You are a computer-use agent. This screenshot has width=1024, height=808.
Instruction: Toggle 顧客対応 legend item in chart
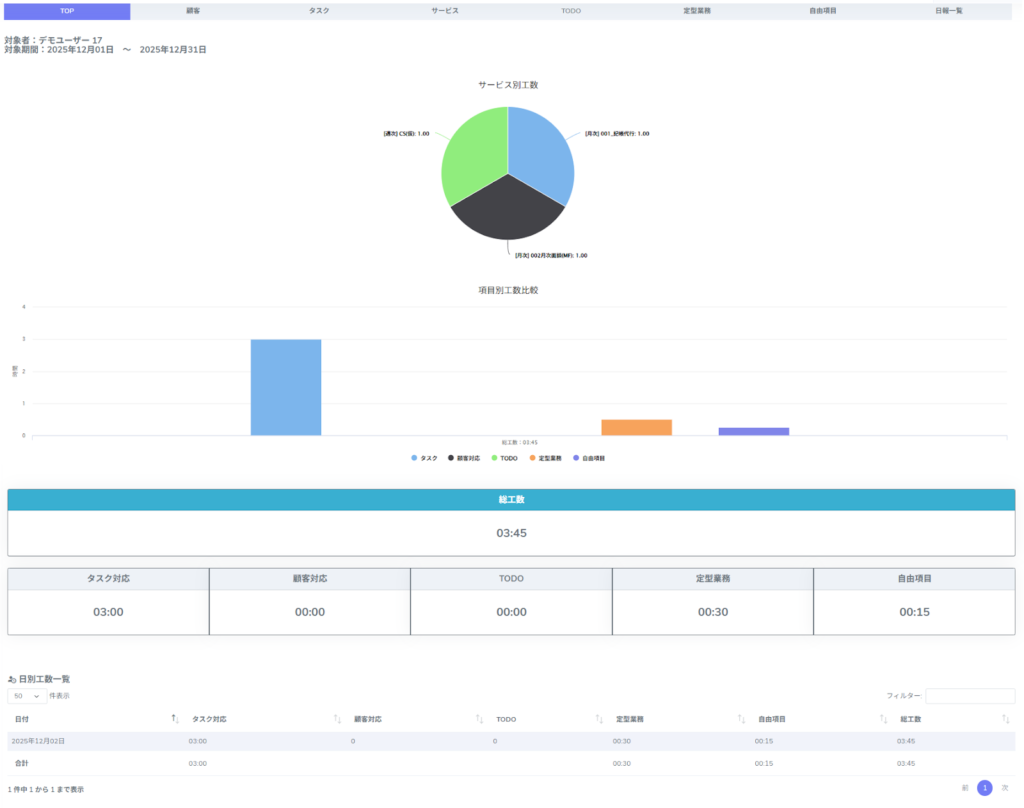463,458
